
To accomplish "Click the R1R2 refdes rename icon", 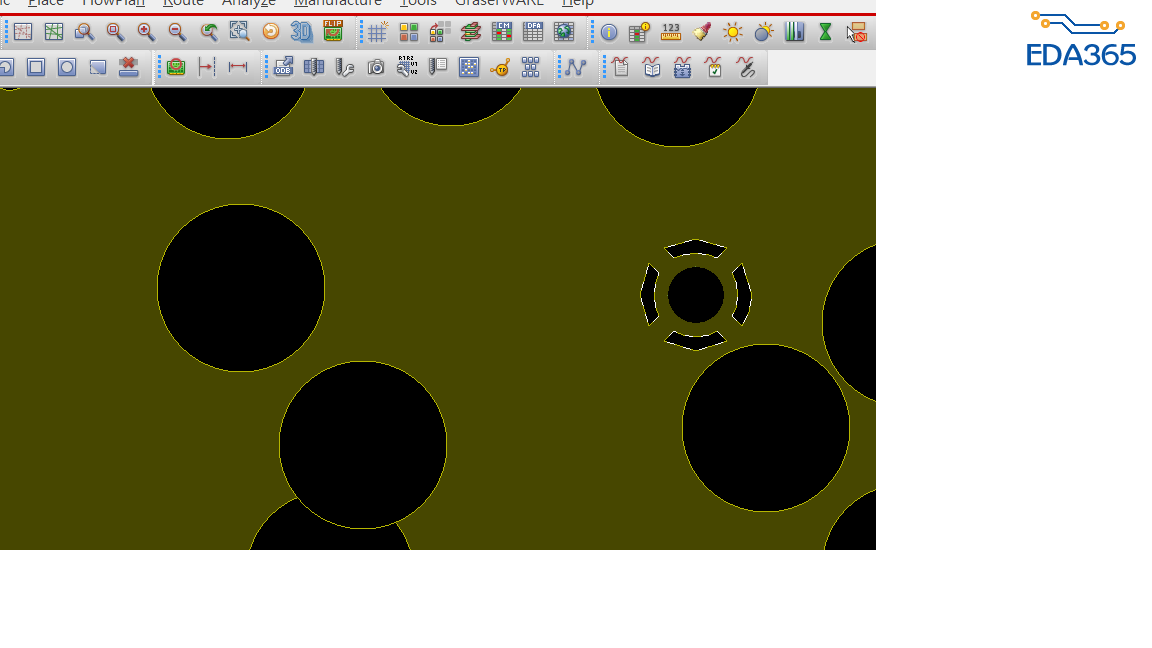I will [x=407, y=67].
